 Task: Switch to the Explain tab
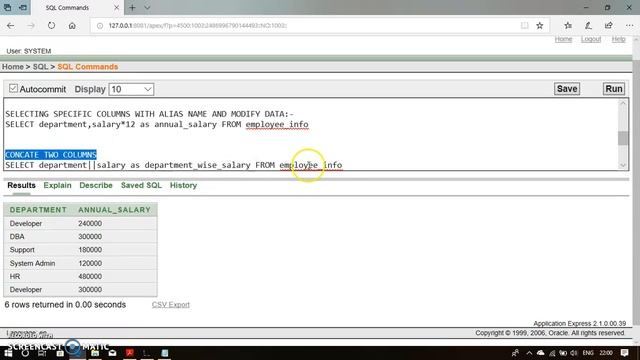pyautogui.click(x=57, y=185)
